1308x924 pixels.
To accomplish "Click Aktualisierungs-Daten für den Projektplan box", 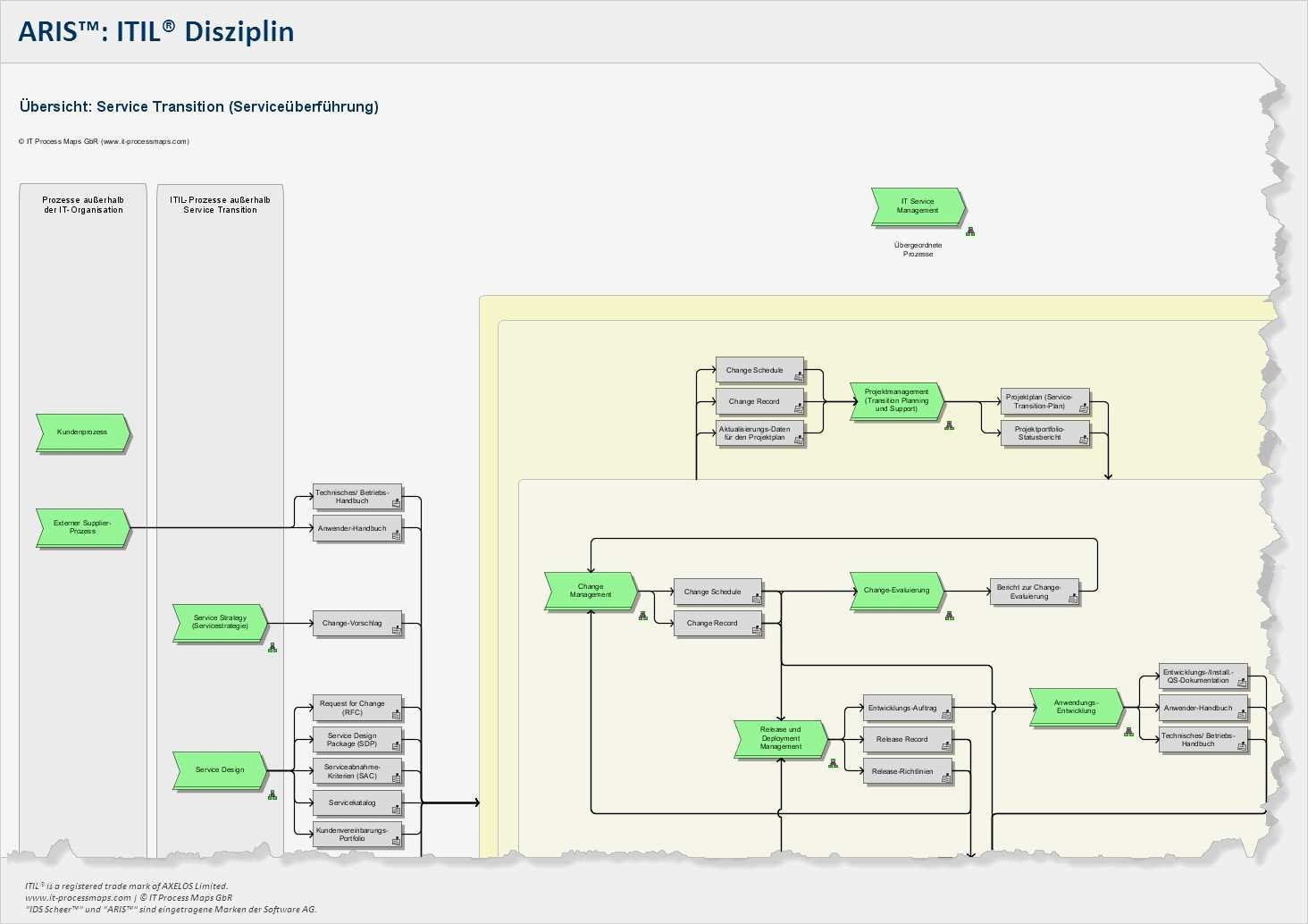I will tap(760, 433).
